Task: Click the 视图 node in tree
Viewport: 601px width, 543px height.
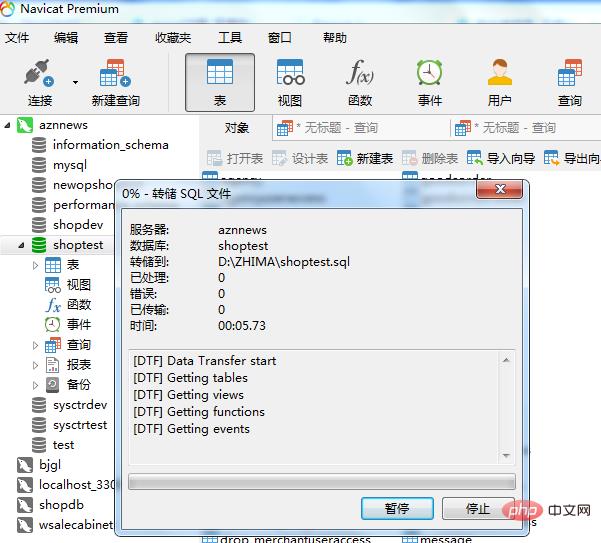Action: [x=68, y=285]
